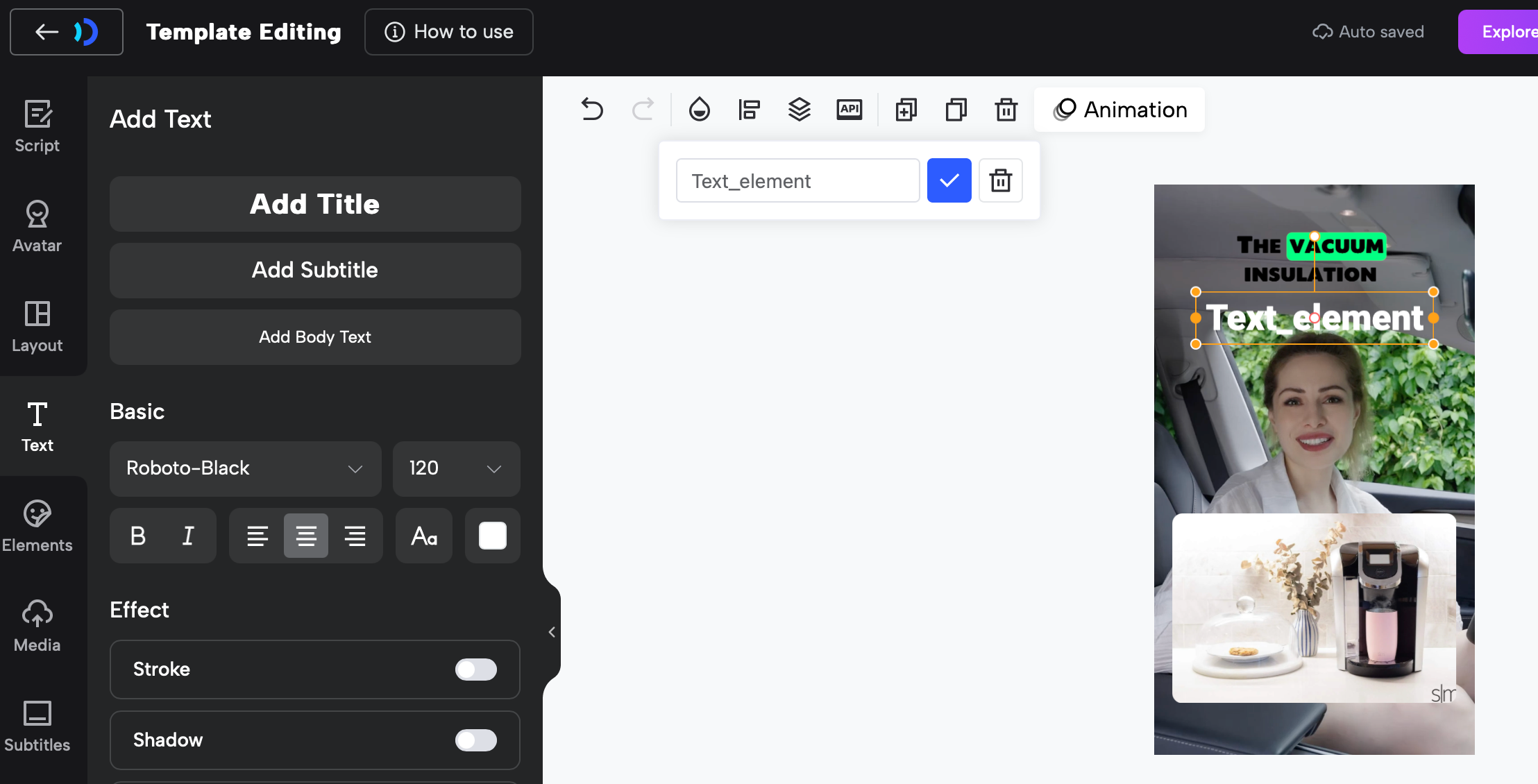This screenshot has width=1538, height=784.
Task: Toggle bold text formatting
Action: coord(138,536)
